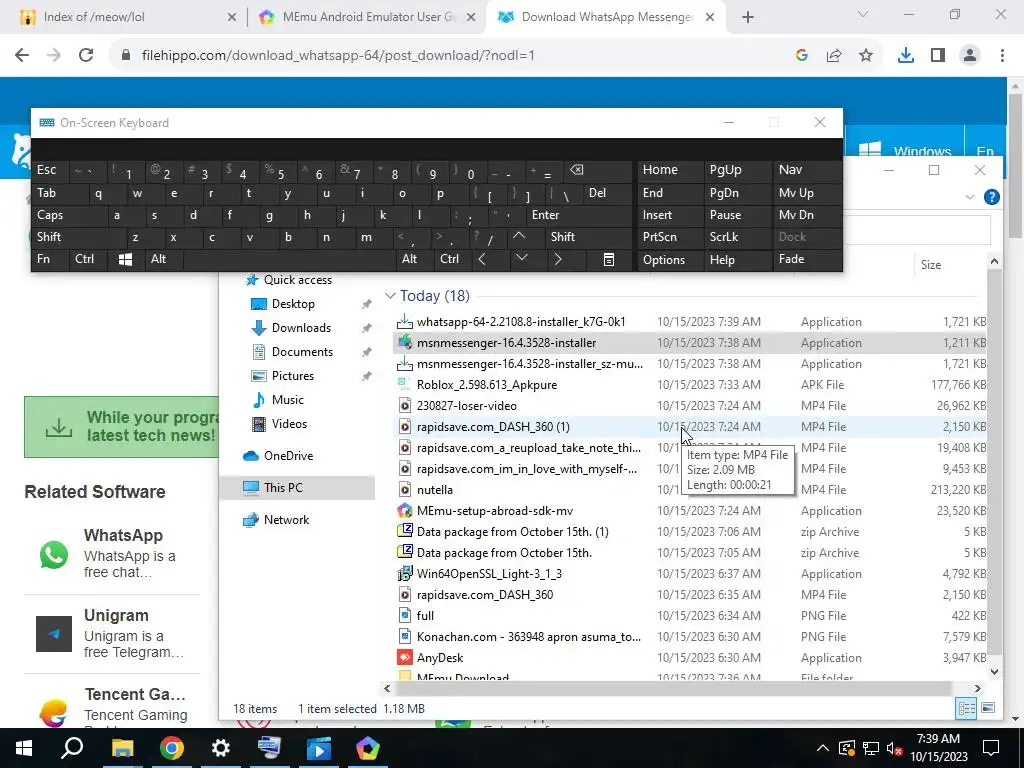Screen dimensions: 1024x768
Task: Select the Download WhatsApp Messenger tab
Action: click(x=606, y=17)
